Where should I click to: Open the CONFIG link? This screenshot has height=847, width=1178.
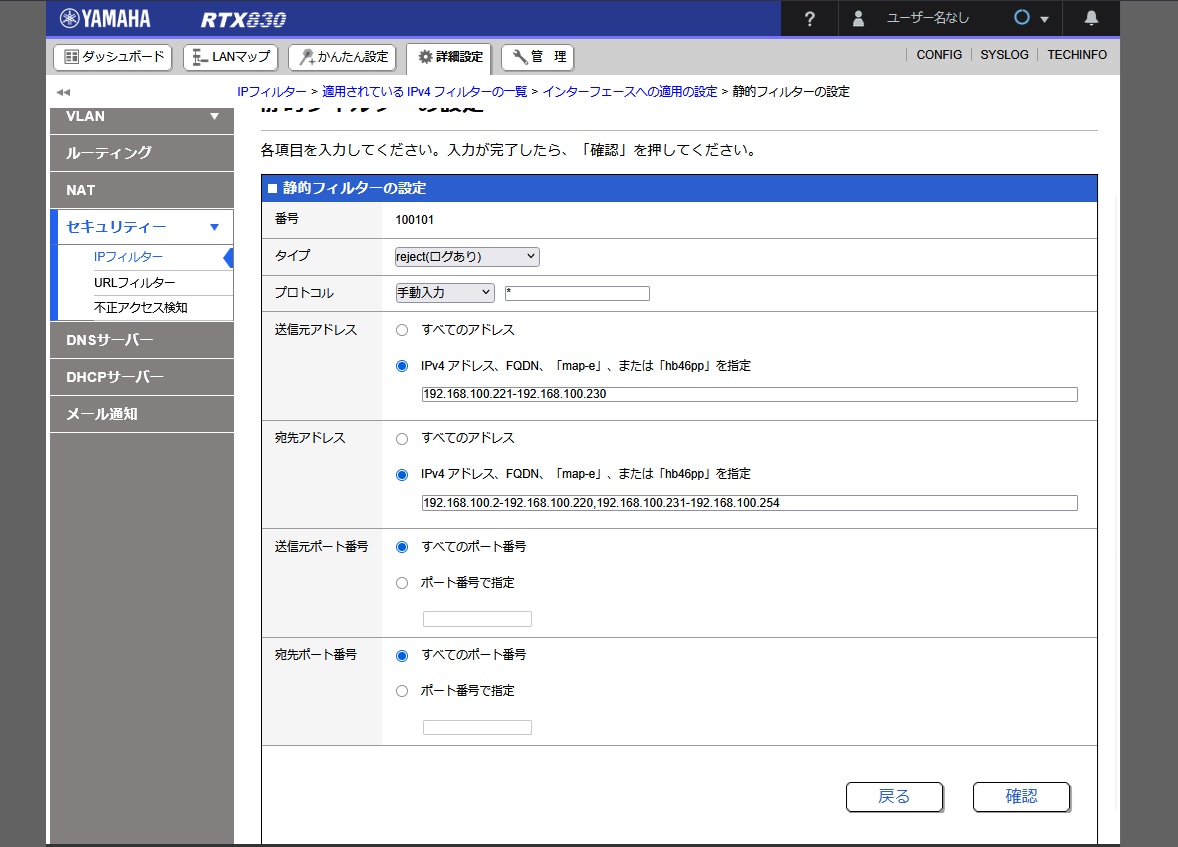(x=939, y=55)
